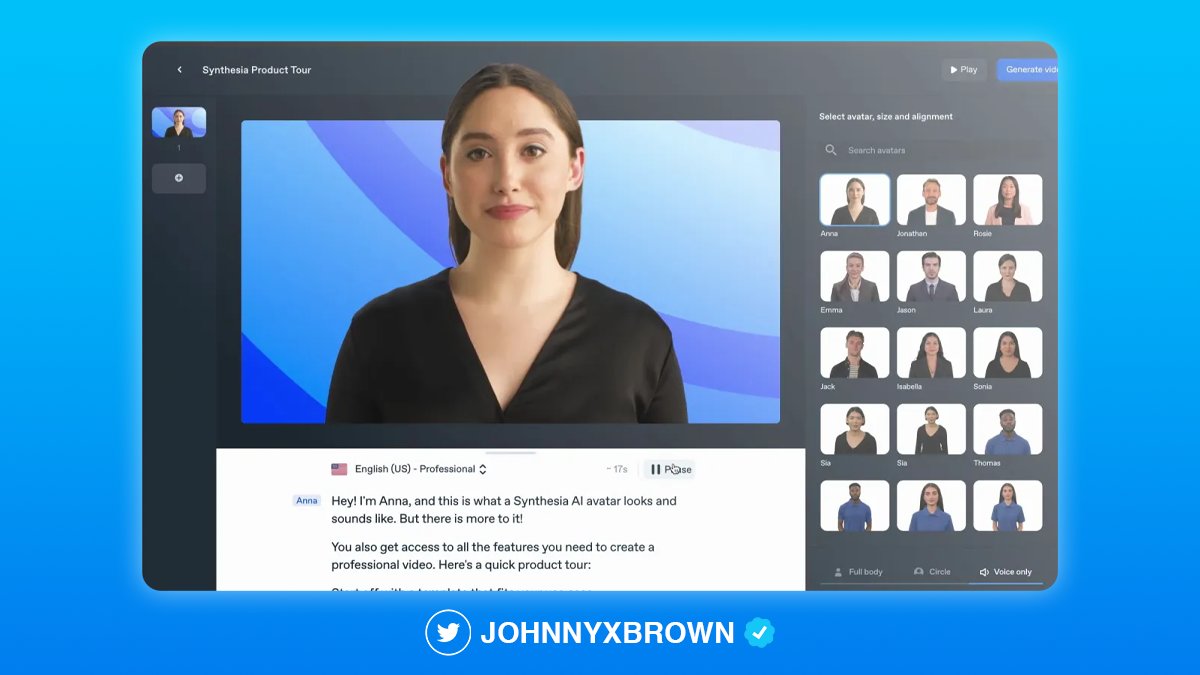Select the Jack avatar
This screenshot has width=1200, height=675.
[x=855, y=353]
